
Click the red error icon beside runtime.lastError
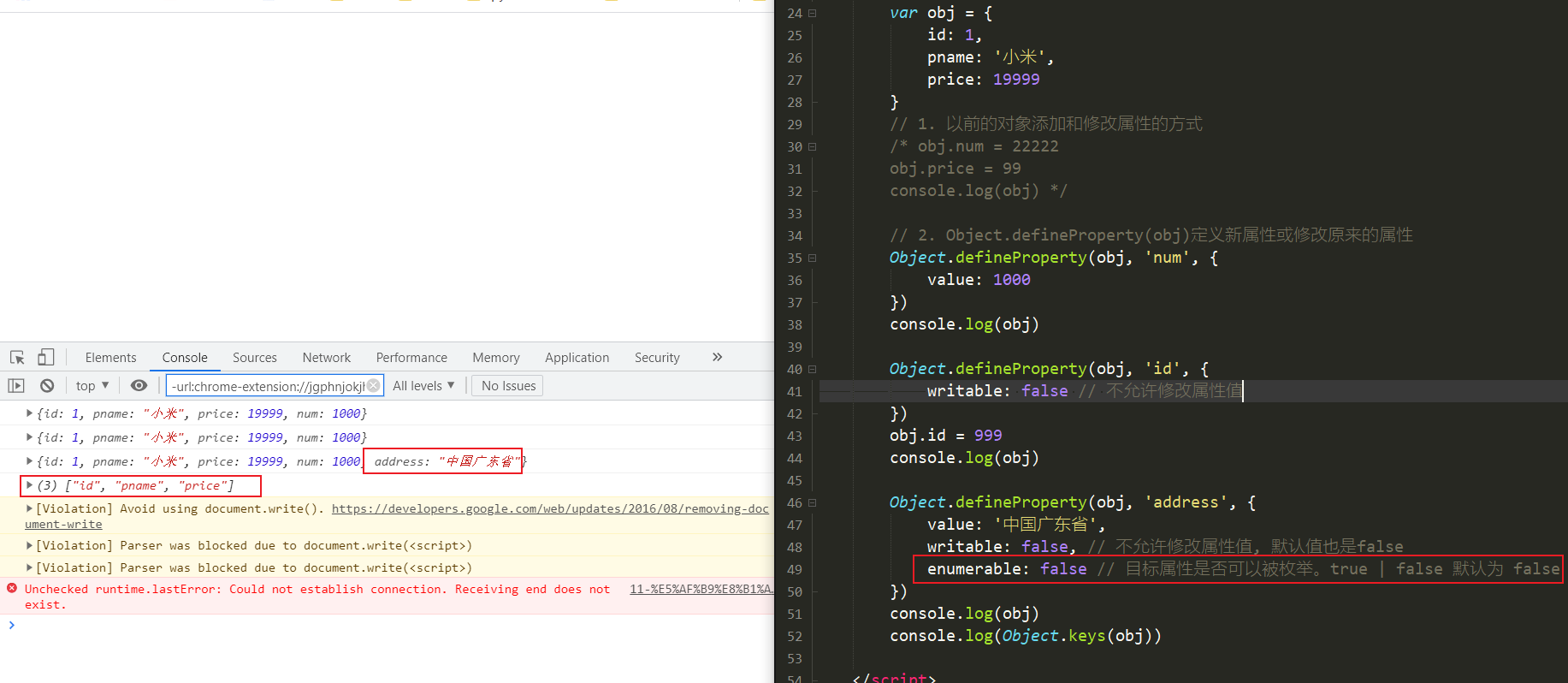click(12, 589)
